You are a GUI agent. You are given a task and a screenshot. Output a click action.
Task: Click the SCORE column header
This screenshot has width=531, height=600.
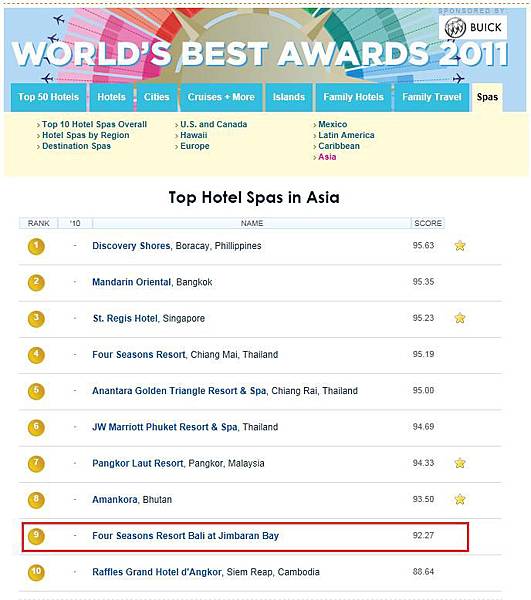pos(428,223)
